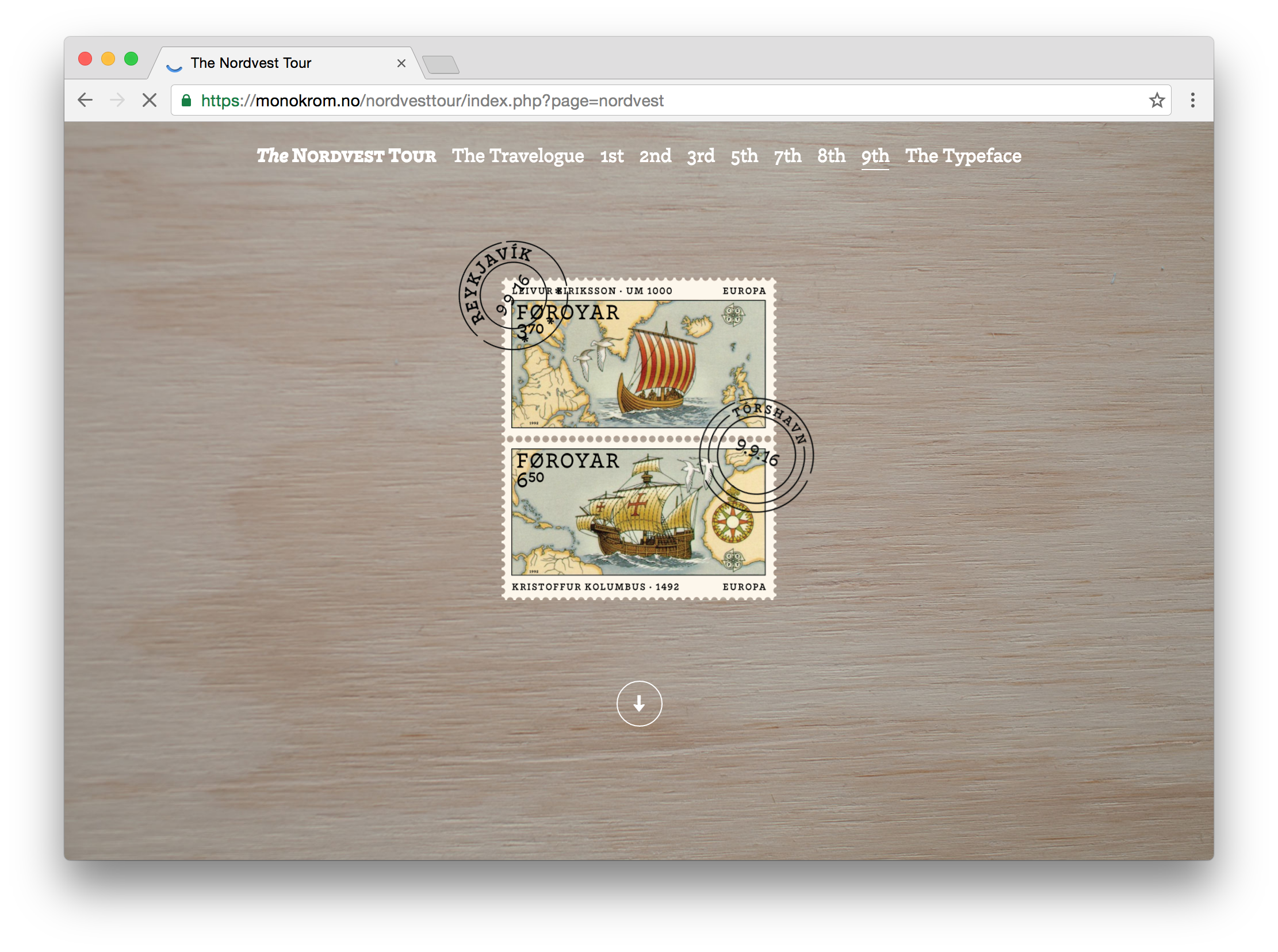Go to the 7th day
Viewport: 1278px width, 952px height.
click(787, 156)
